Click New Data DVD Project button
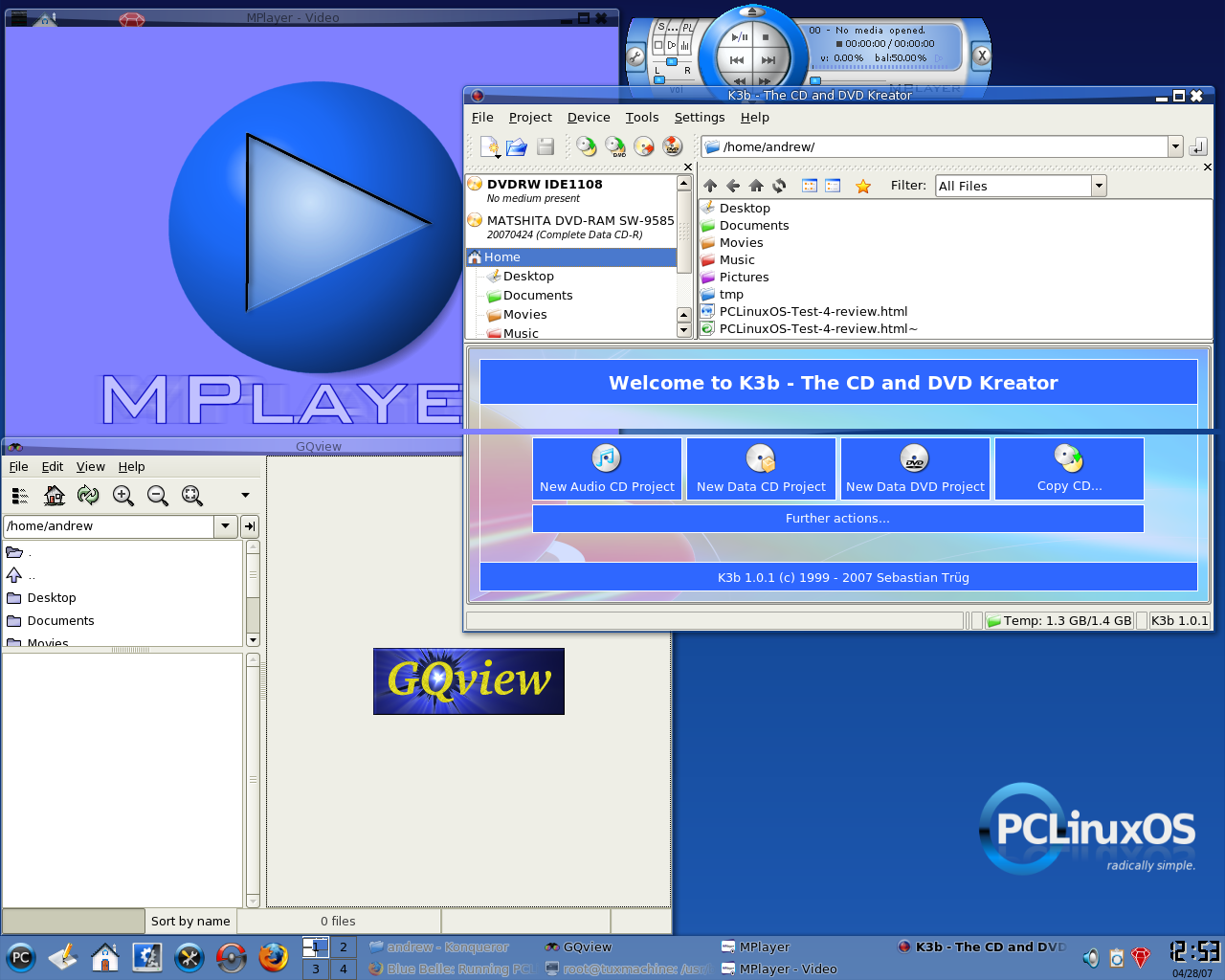1225x980 pixels. coord(915,469)
